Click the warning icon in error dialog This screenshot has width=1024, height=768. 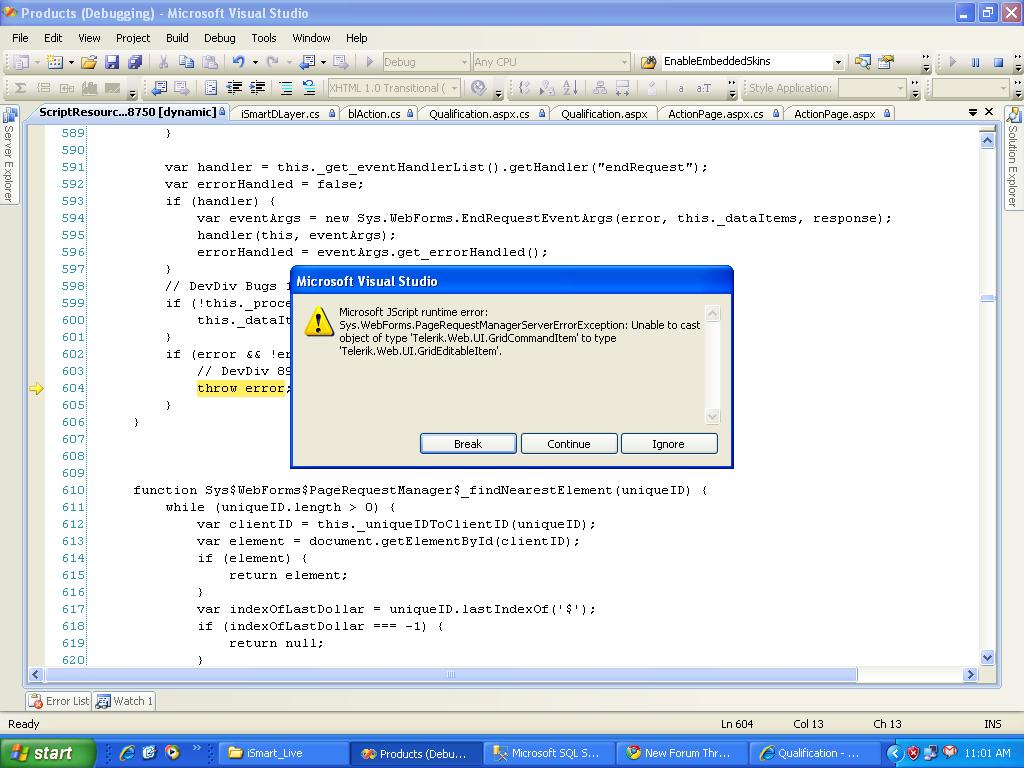pos(319,321)
